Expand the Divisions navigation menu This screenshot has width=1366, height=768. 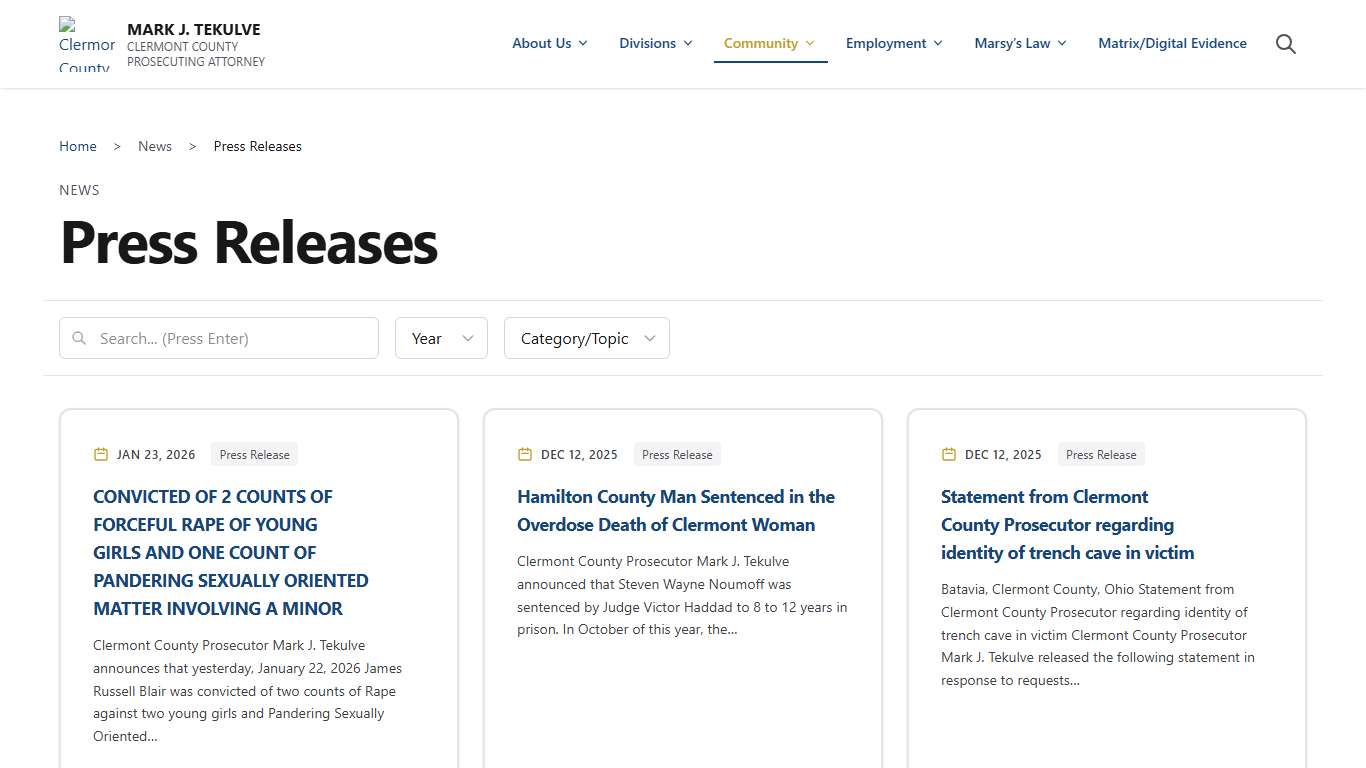(x=655, y=43)
